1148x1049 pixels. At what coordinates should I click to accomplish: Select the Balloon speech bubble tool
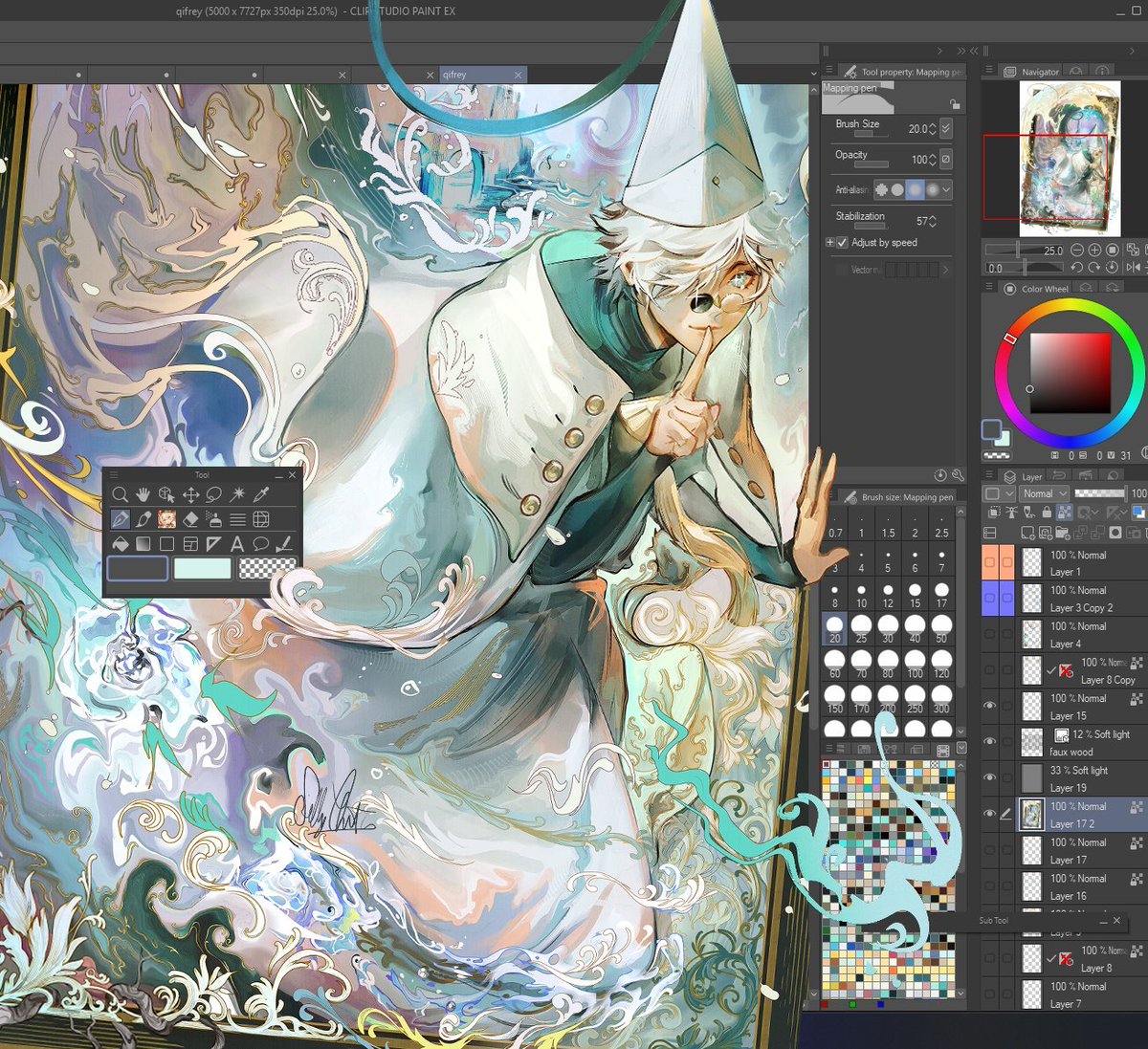261,544
